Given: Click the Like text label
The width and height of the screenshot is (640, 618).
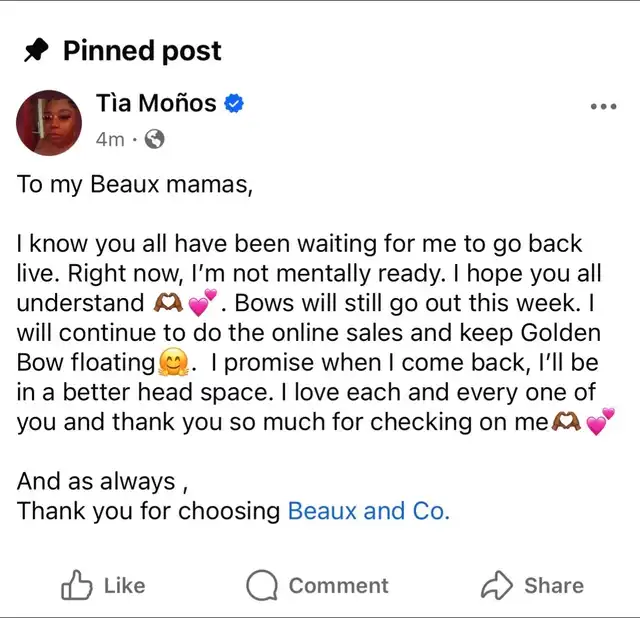Looking at the screenshot, I should pos(124,586).
